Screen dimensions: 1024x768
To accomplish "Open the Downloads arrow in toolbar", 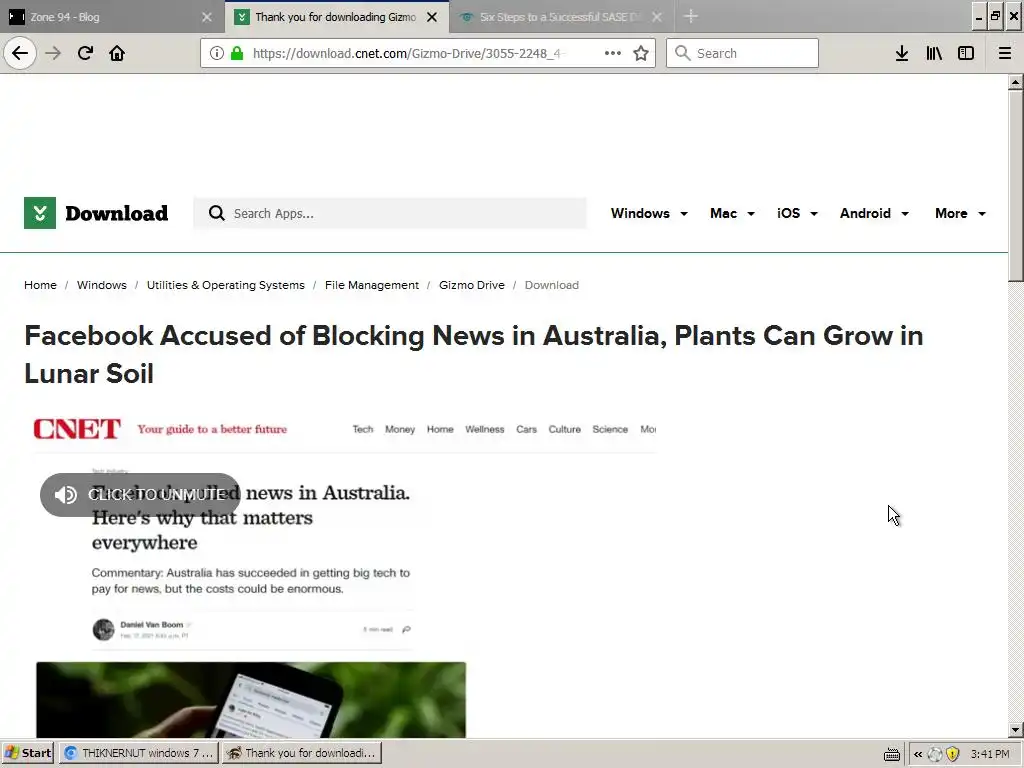I will tap(902, 53).
